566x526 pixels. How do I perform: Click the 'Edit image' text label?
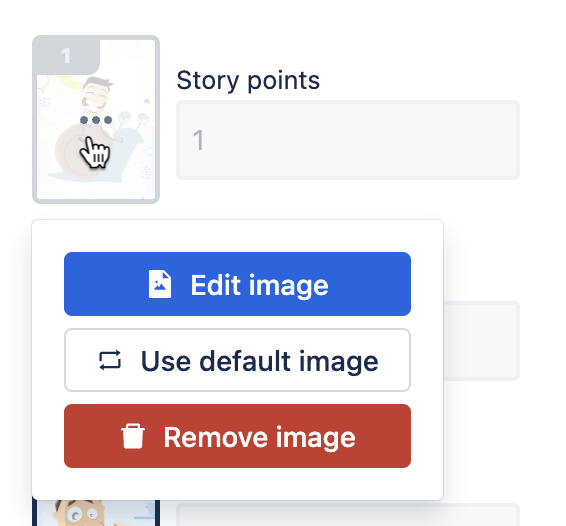260,285
